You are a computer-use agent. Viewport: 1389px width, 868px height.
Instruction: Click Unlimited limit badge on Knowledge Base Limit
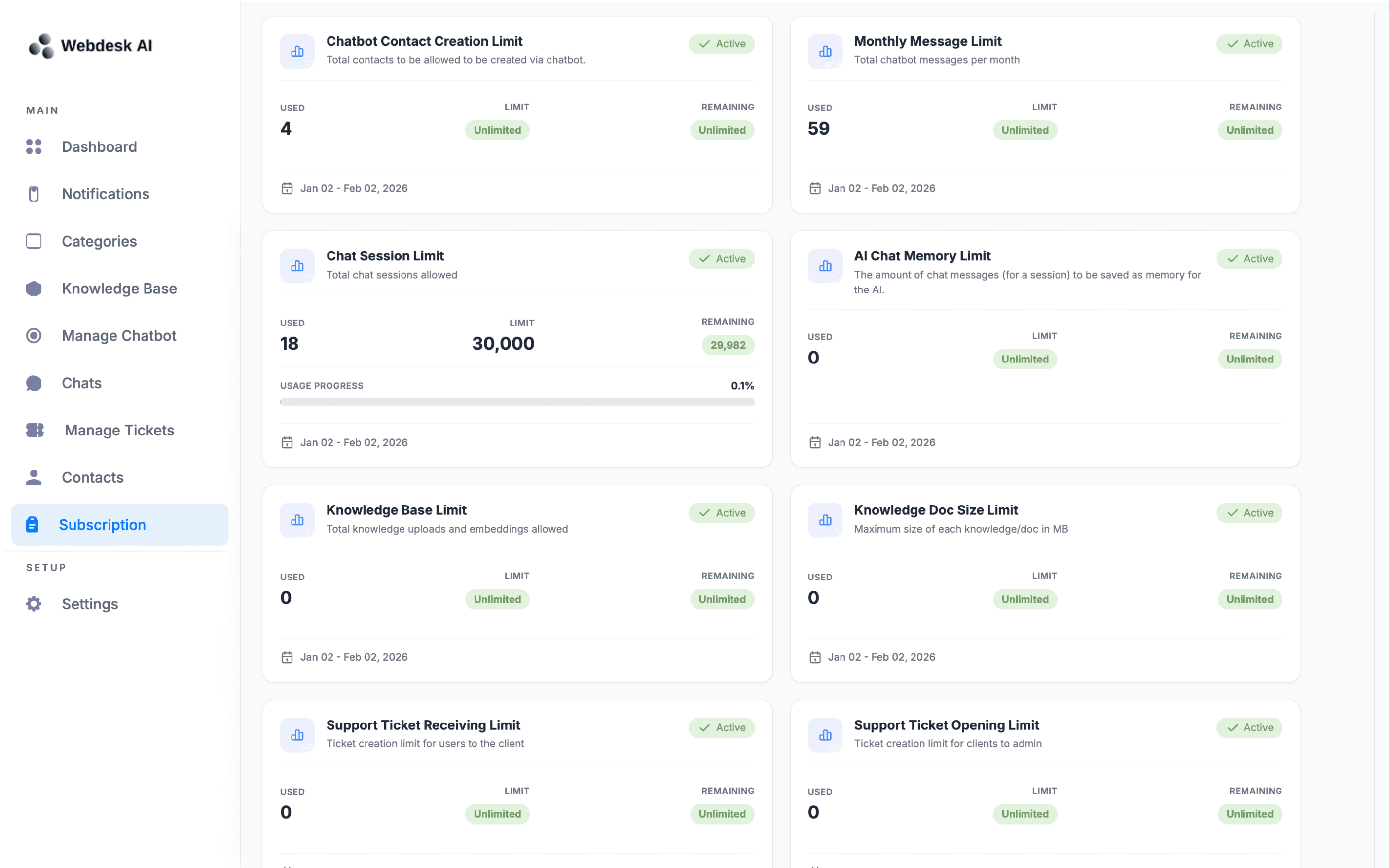(x=497, y=599)
